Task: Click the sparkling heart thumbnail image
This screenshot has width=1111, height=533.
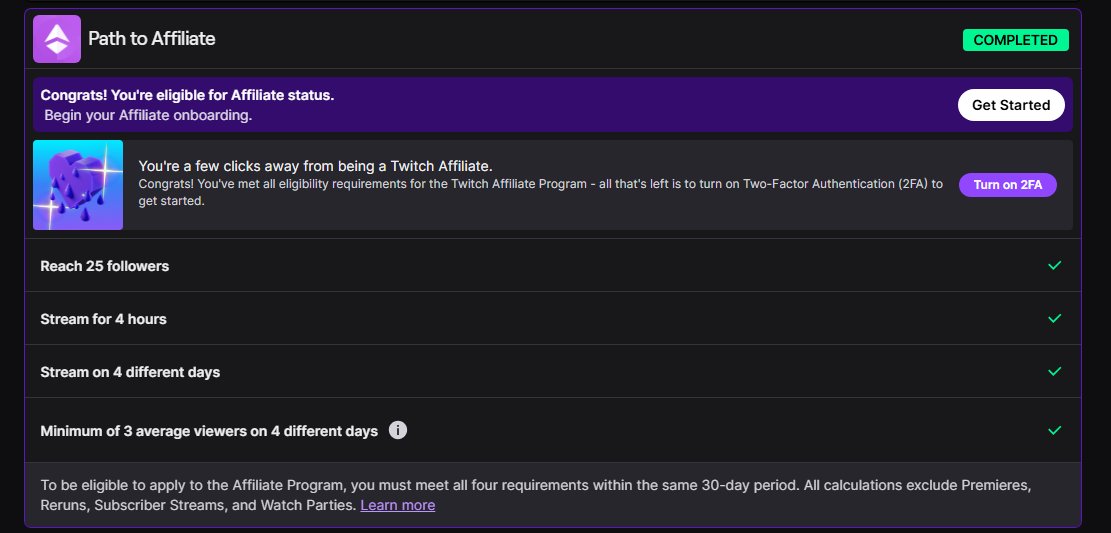Action: tap(78, 185)
